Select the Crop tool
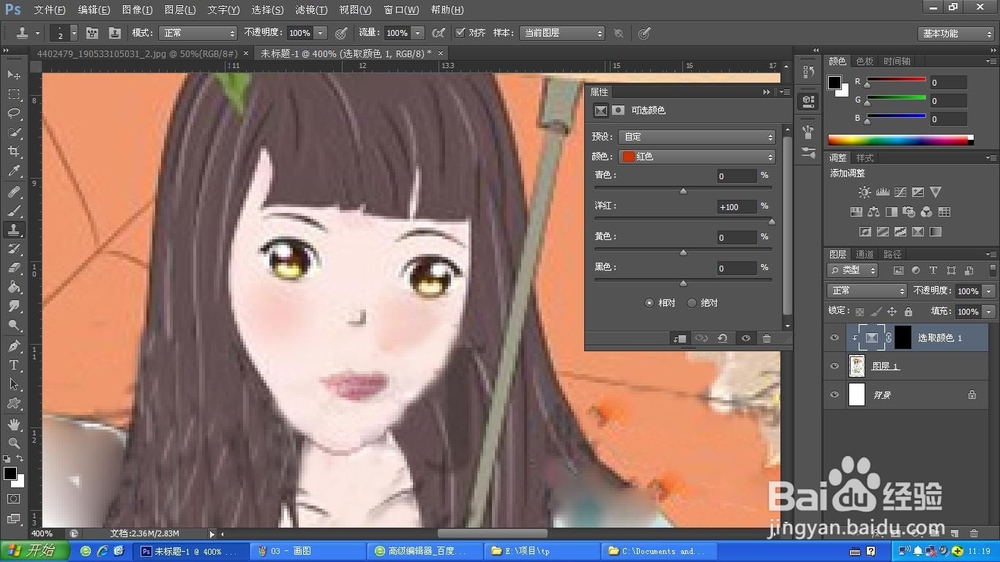 13,152
